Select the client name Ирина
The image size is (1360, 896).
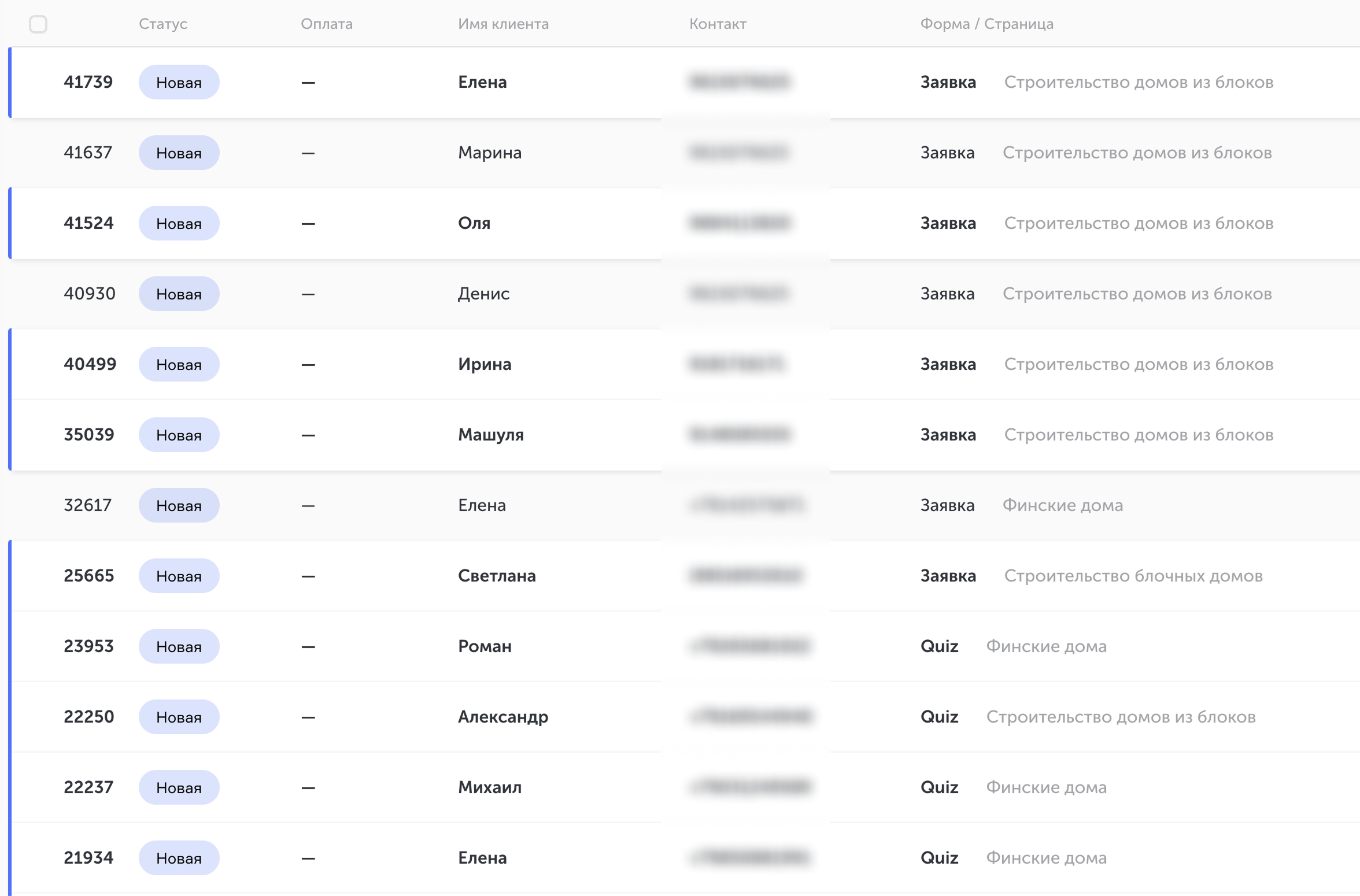[x=485, y=364]
